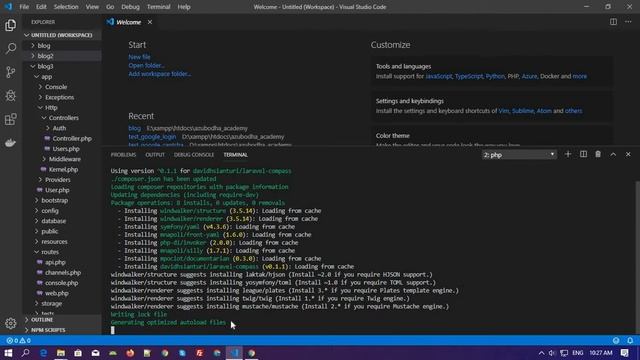Click the terminal vertical scrollbar
This screenshot has width=640, height=360.
click(x=638, y=257)
